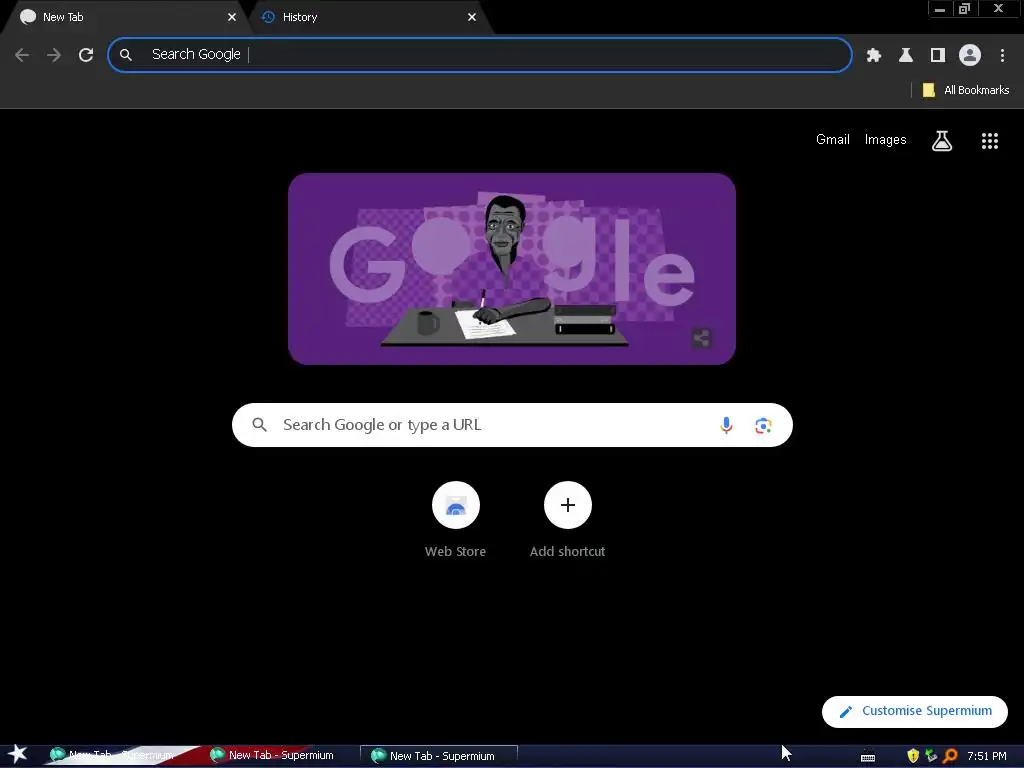
Task: Click the forward navigation arrow
Action: [54, 55]
